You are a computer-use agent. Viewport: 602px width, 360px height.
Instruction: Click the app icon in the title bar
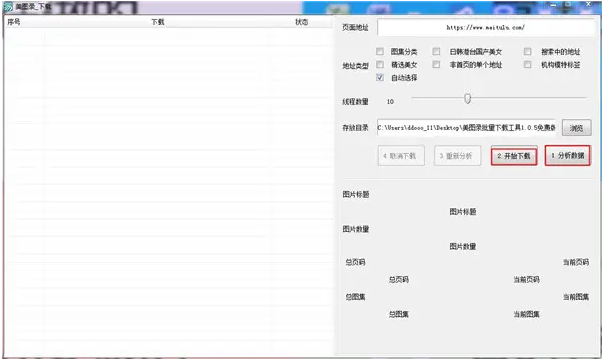(x=8, y=7)
